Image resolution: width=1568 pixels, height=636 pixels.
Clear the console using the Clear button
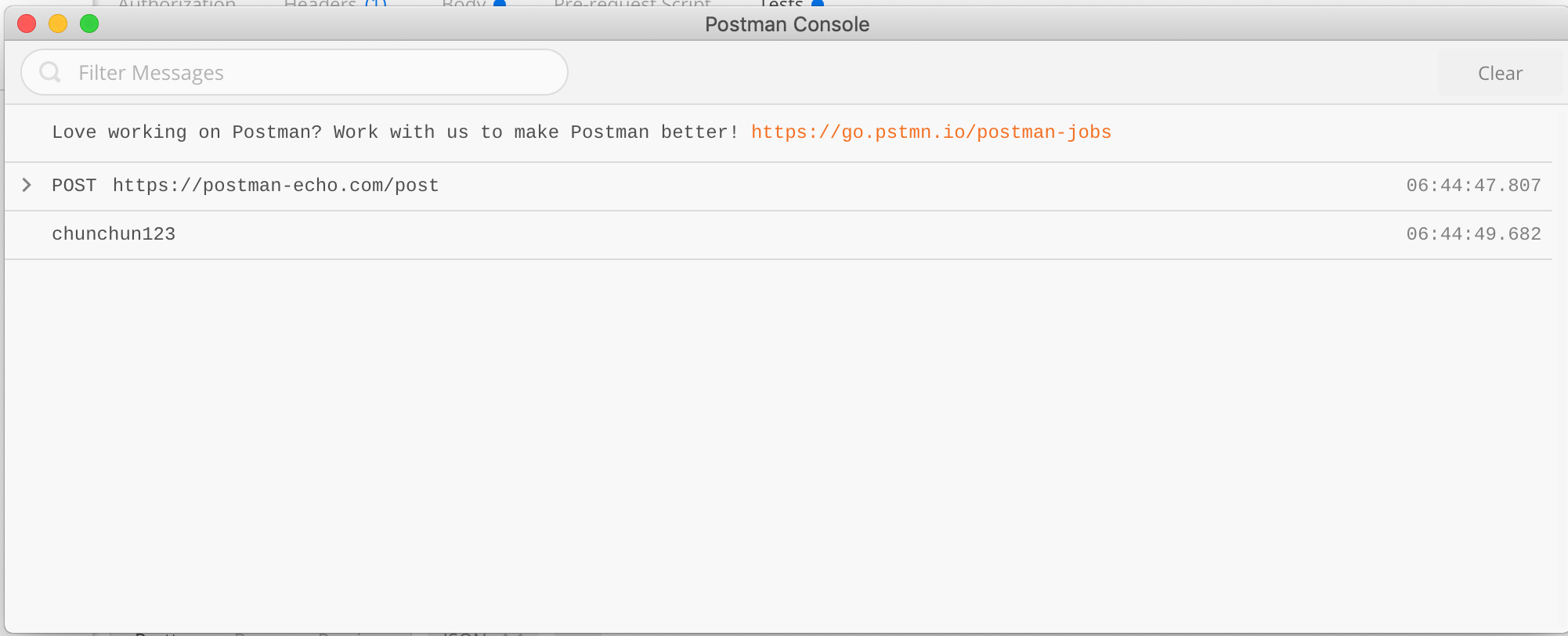[x=1500, y=73]
